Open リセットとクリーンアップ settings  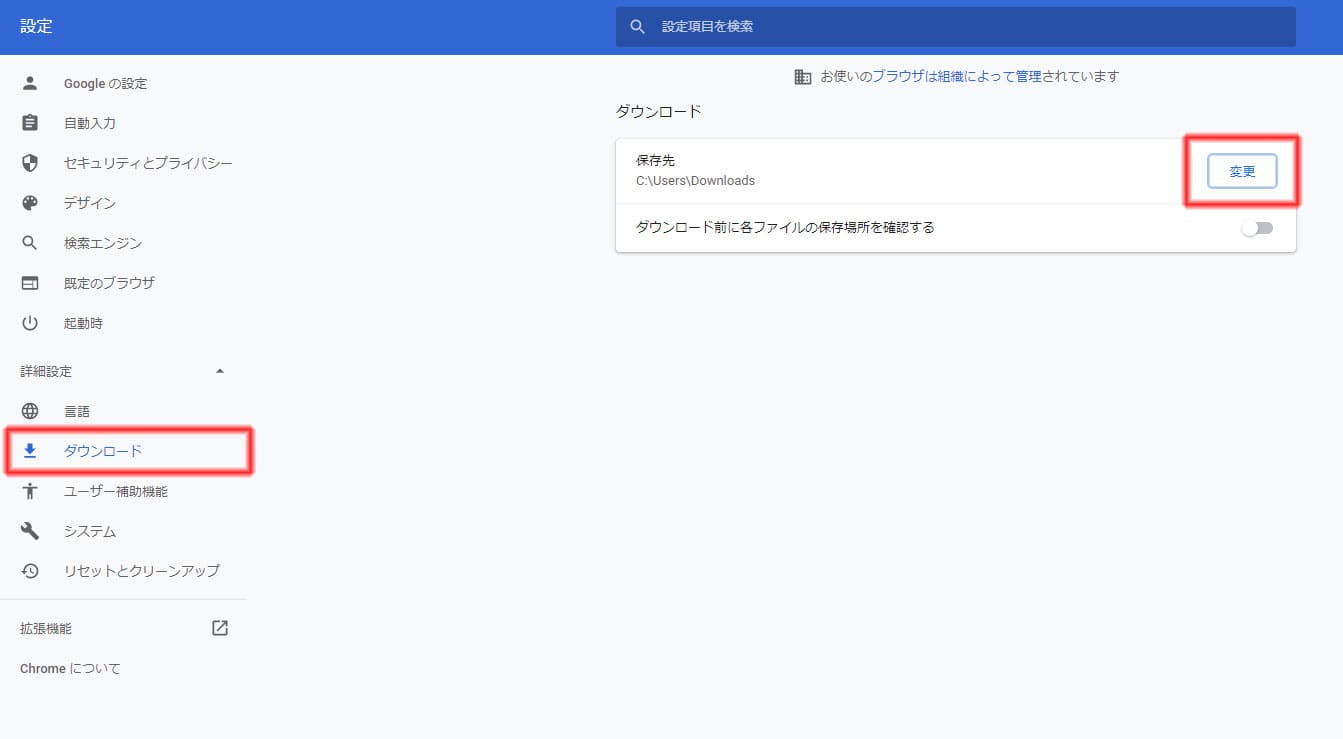tap(142, 570)
